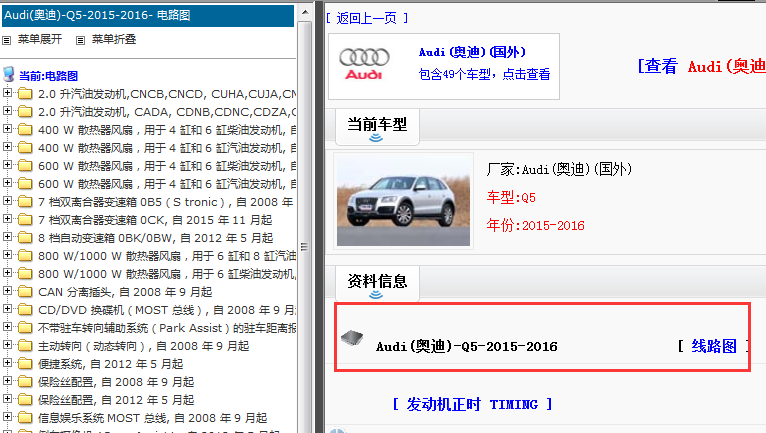Select 便捷系统, 自 2012 年 5 月起 tree item

point(111,364)
